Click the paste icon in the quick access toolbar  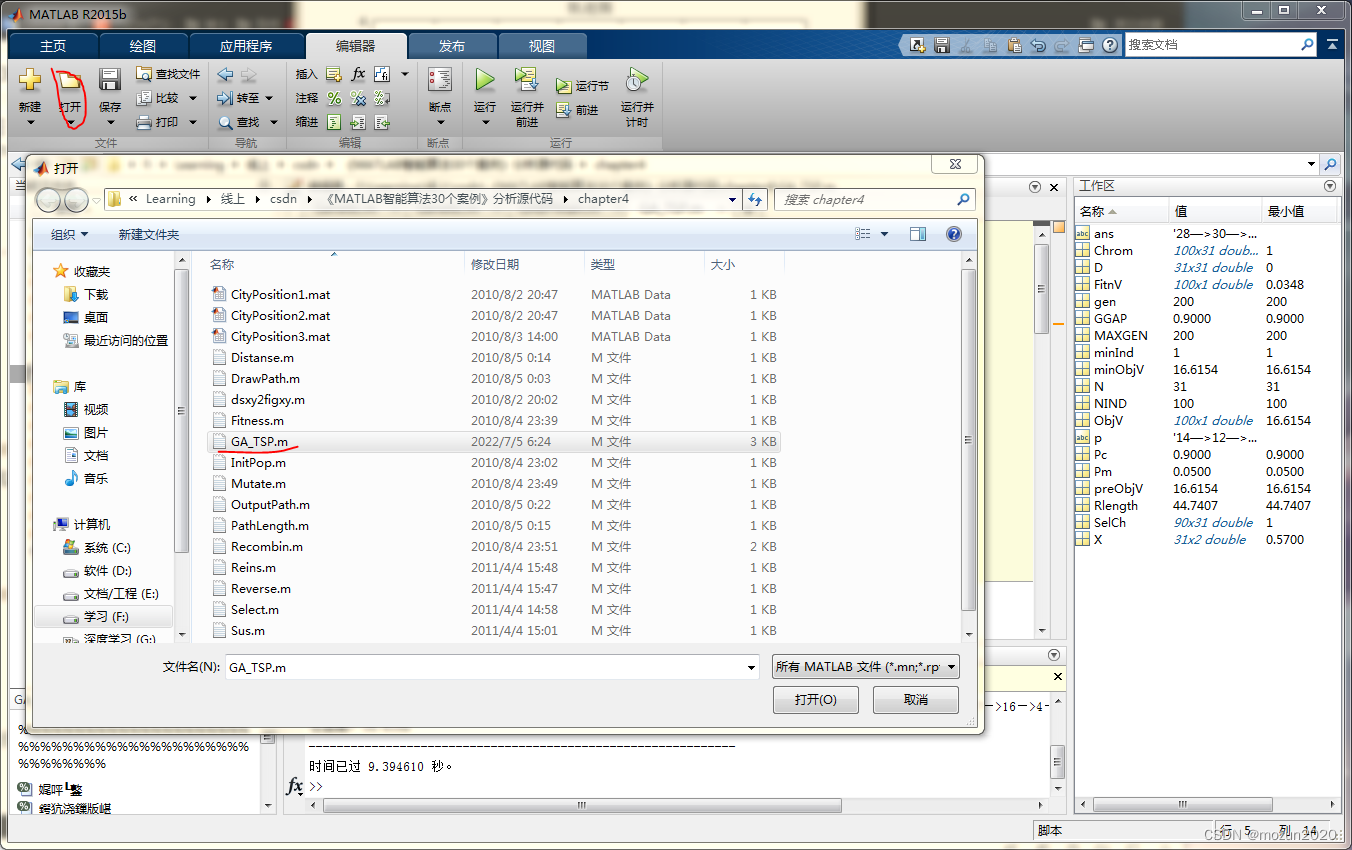(x=1015, y=45)
